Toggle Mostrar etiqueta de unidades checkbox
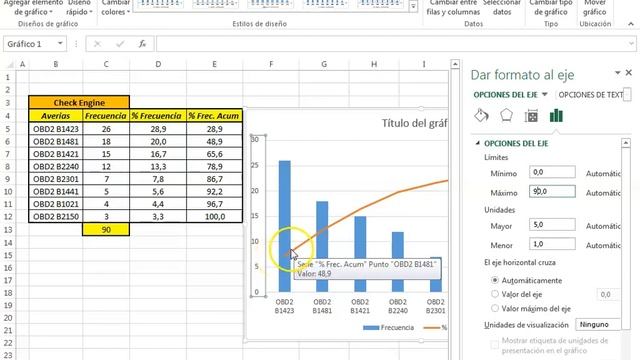Viewport: 640px width, 360px height. coord(494,344)
